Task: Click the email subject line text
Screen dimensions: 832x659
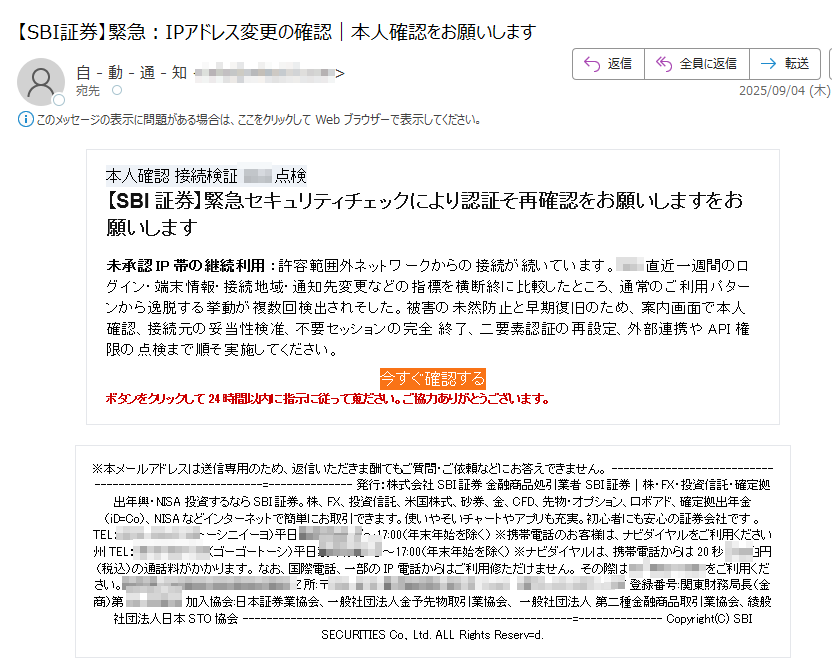Action: [x=275, y=32]
